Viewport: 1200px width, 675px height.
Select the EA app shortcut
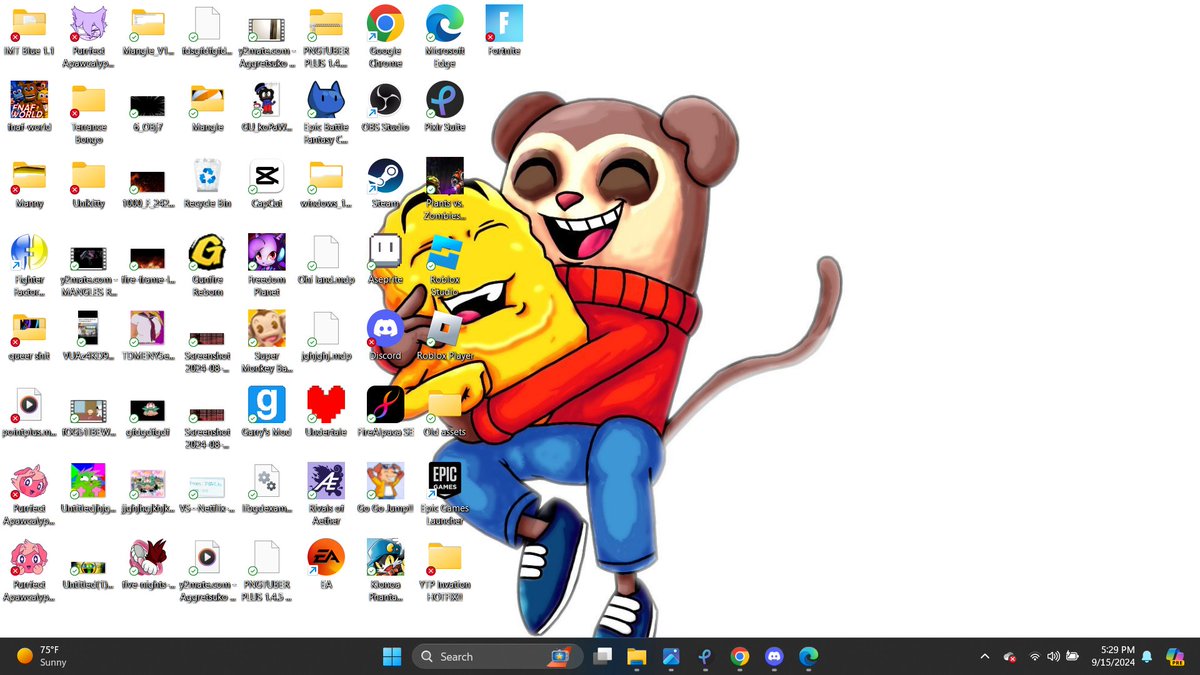pyautogui.click(x=325, y=563)
